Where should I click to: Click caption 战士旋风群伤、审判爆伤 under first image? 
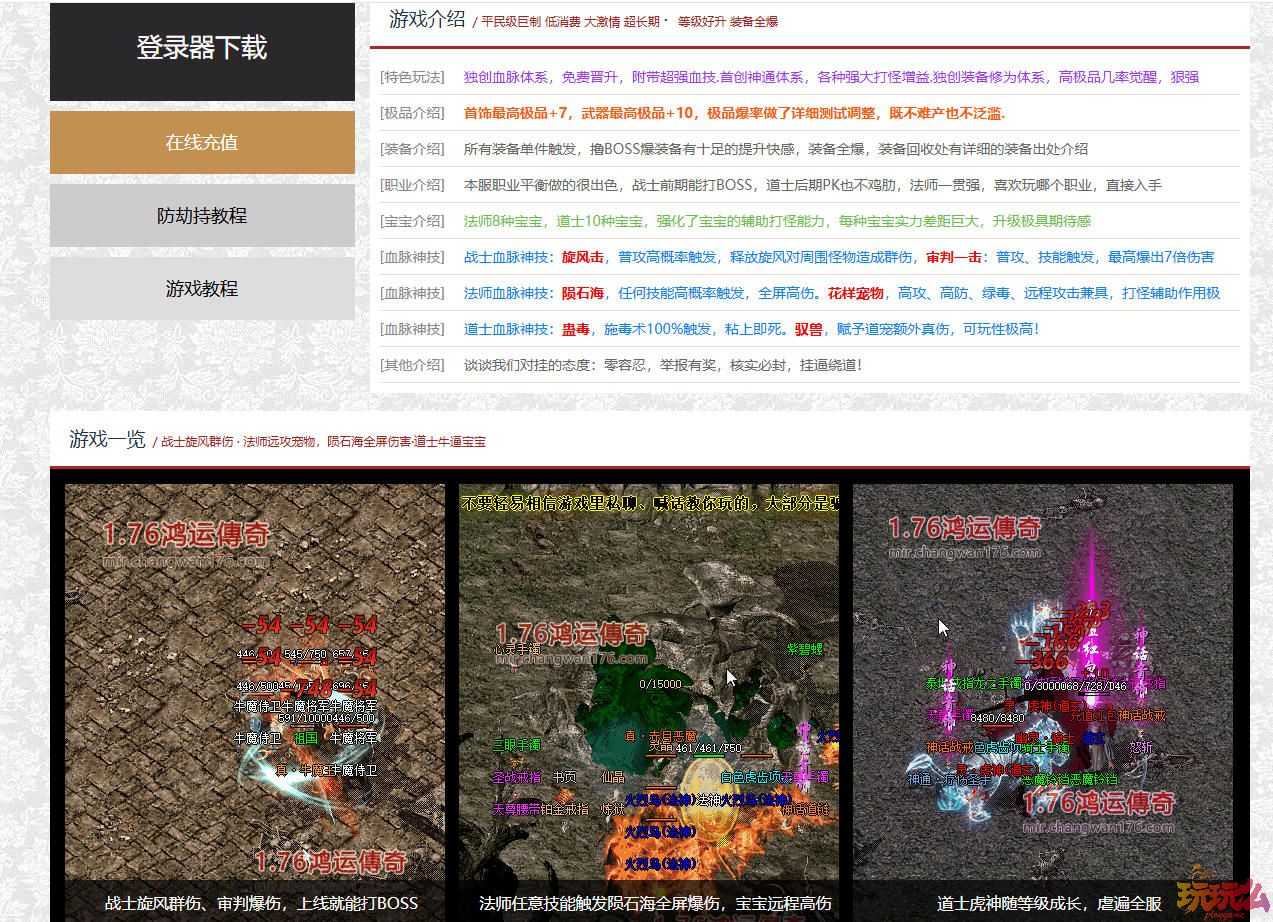click(x=261, y=903)
